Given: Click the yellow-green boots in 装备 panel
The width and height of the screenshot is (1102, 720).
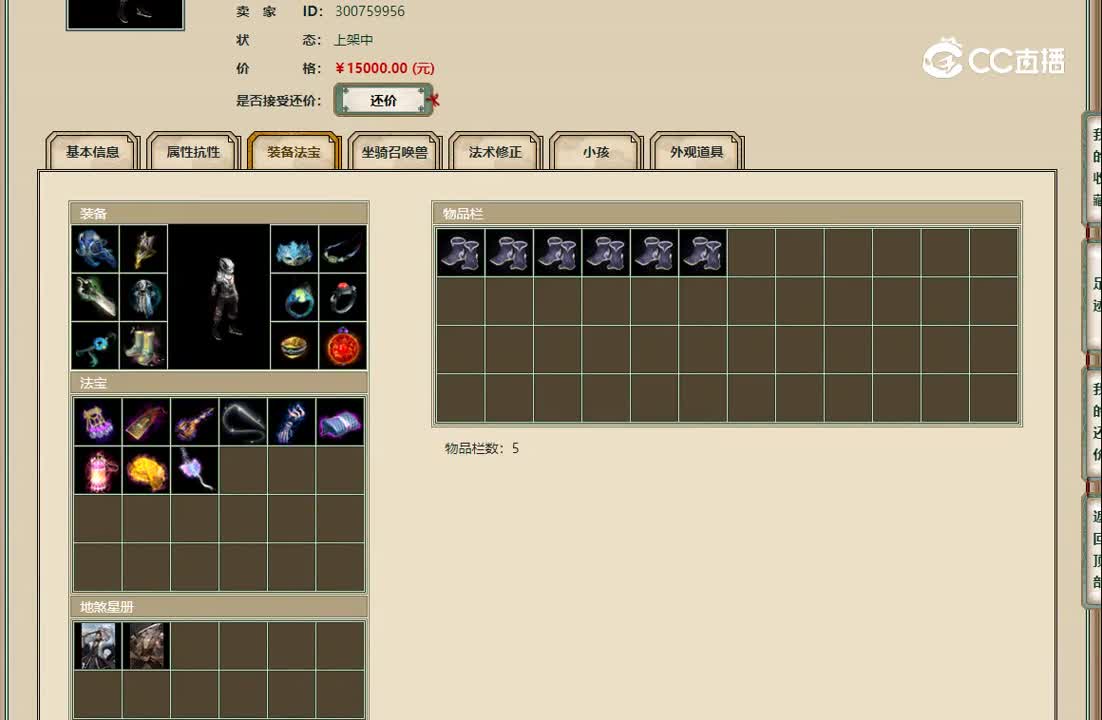Looking at the screenshot, I should point(143,346).
